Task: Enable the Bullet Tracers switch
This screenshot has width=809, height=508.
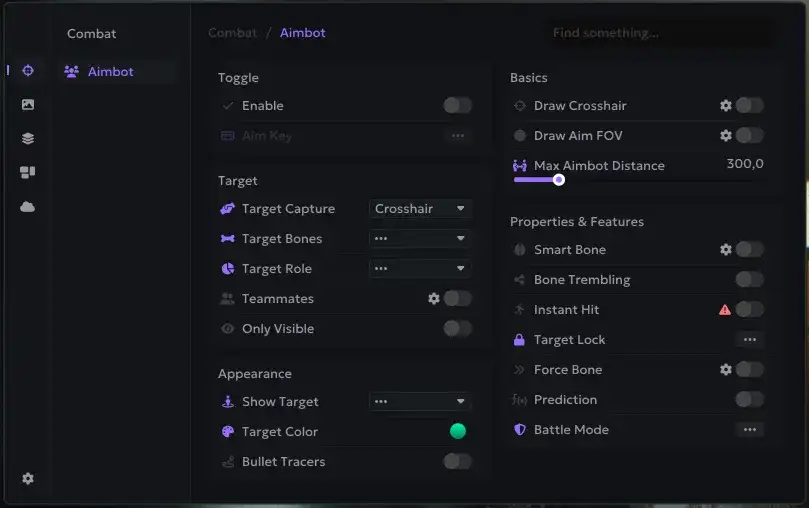Action: (x=457, y=461)
